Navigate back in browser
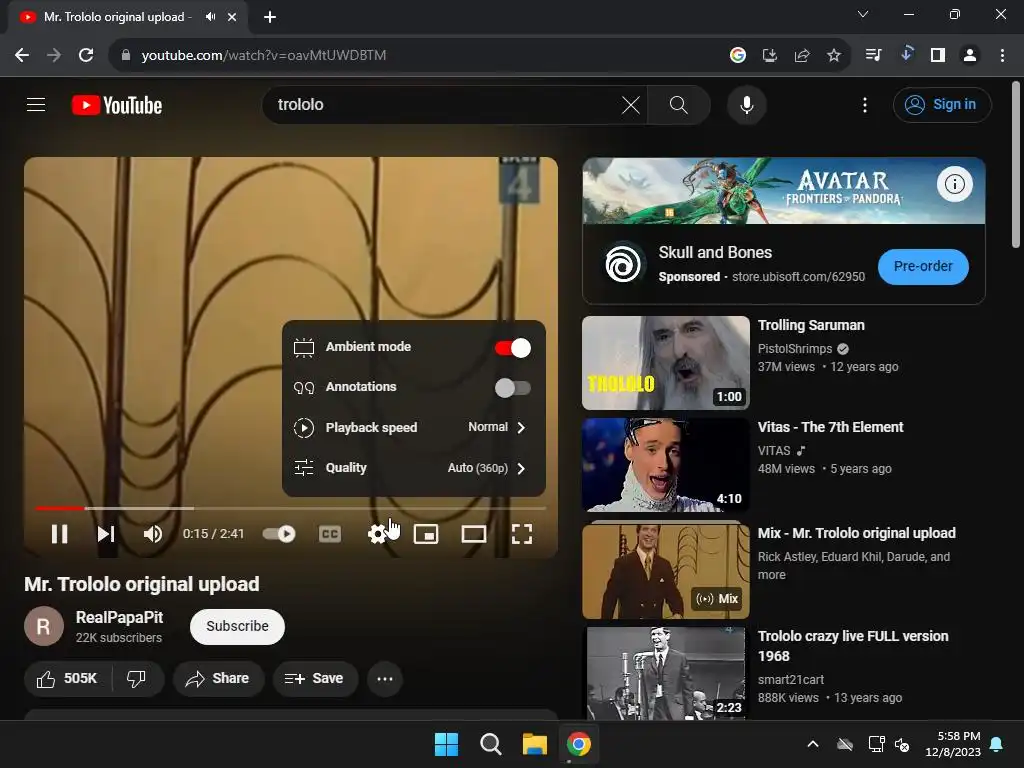 pyautogui.click(x=22, y=55)
